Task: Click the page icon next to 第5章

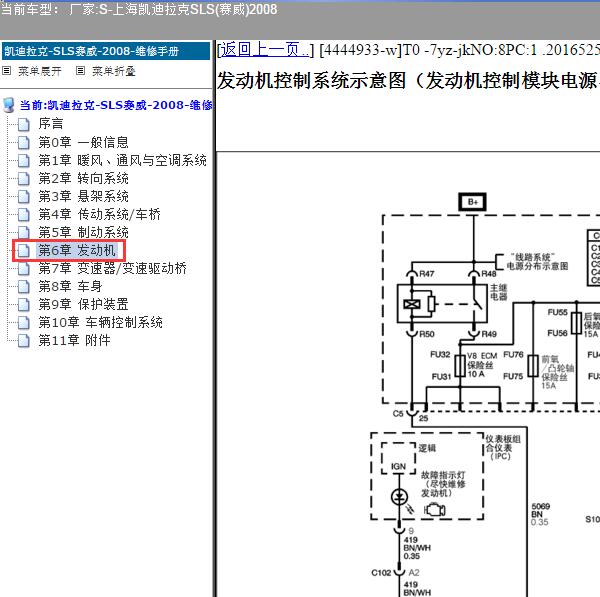Action: point(24,232)
